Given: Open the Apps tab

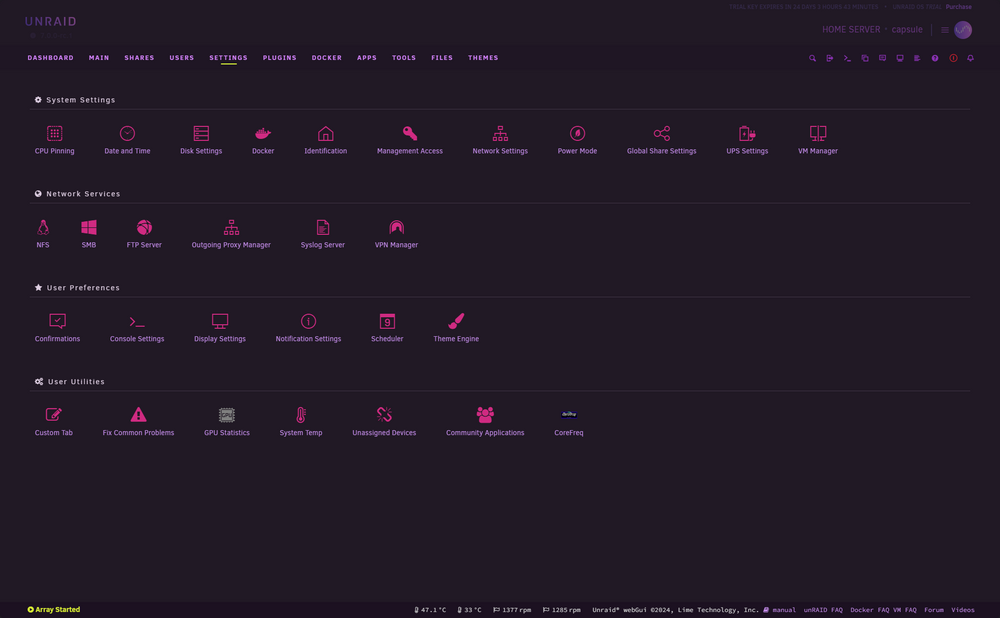Looking at the screenshot, I should pyautogui.click(x=367, y=57).
